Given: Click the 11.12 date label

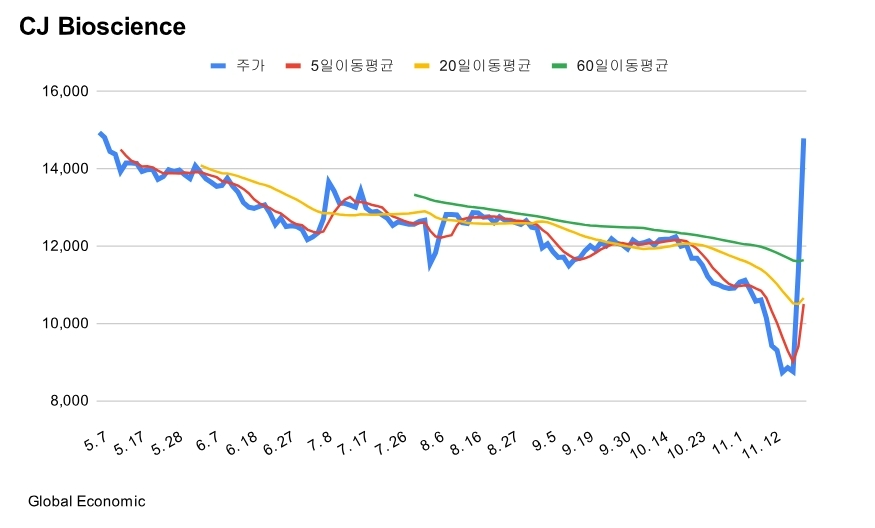Looking at the screenshot, I should 761,445.
